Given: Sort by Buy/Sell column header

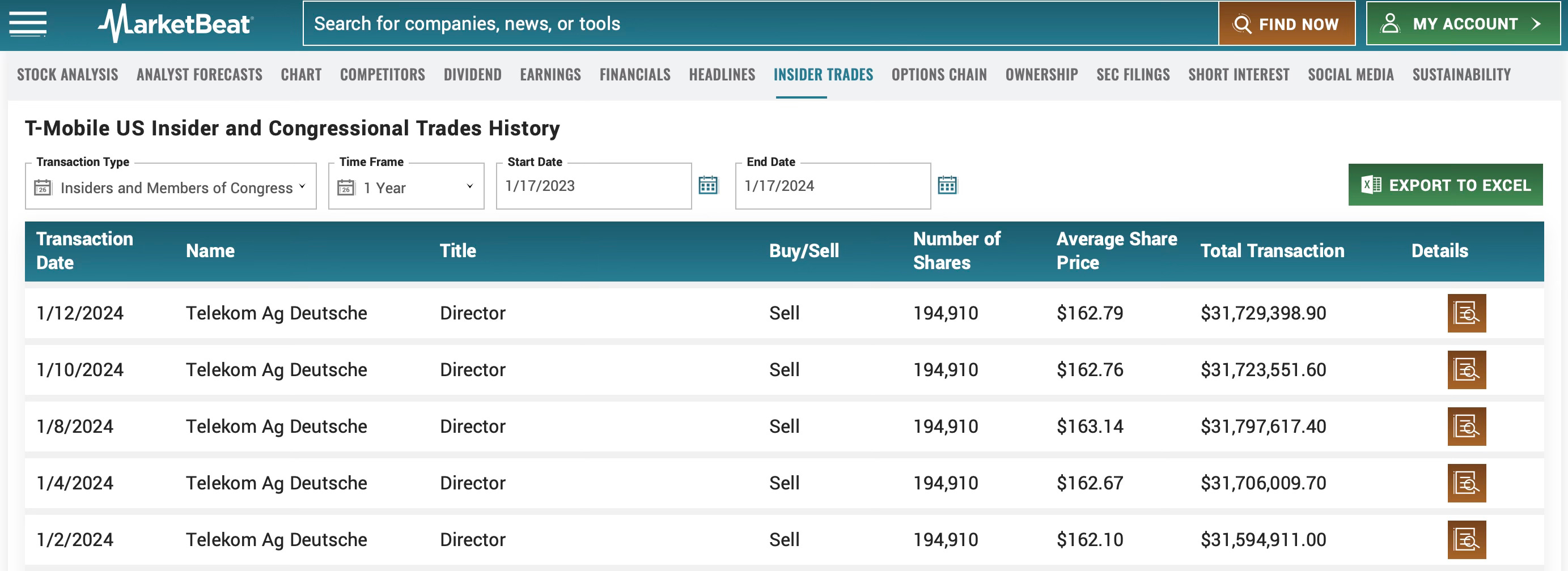Looking at the screenshot, I should tap(803, 250).
